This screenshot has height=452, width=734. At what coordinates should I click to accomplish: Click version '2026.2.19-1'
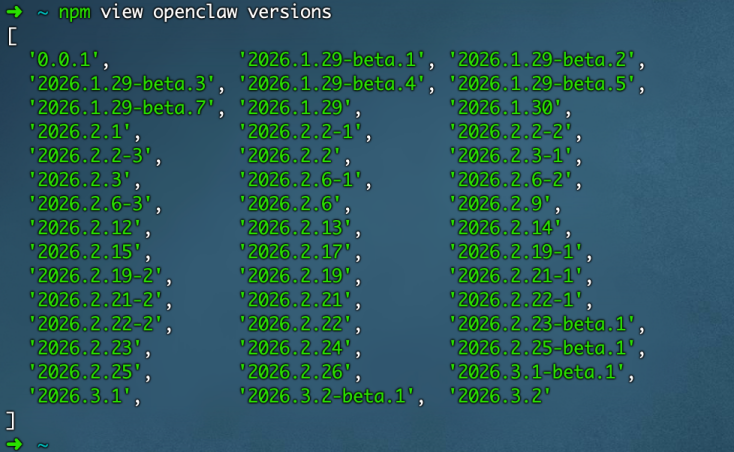click(x=515, y=252)
